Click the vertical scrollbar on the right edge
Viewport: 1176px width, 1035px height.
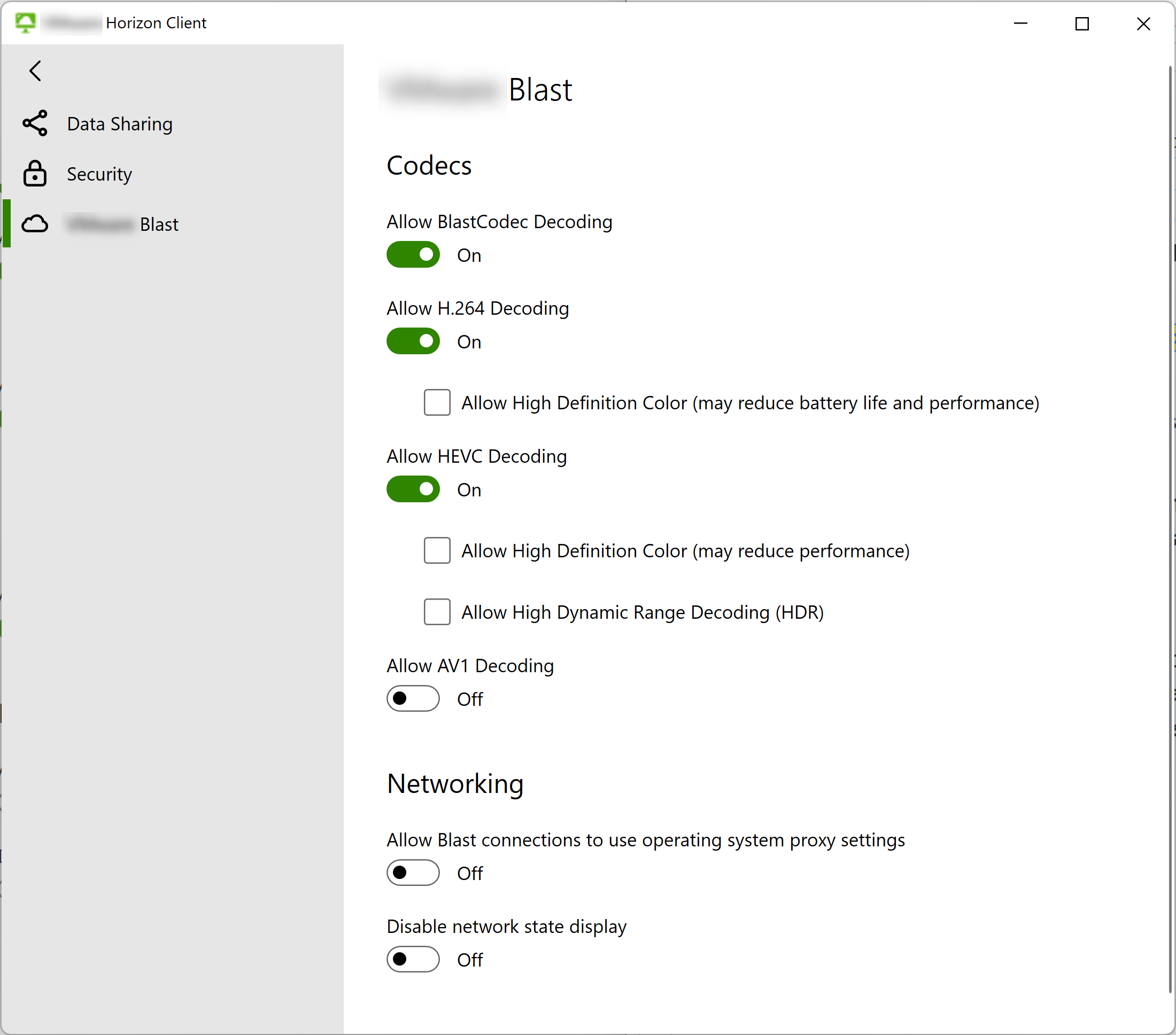tap(1171, 529)
